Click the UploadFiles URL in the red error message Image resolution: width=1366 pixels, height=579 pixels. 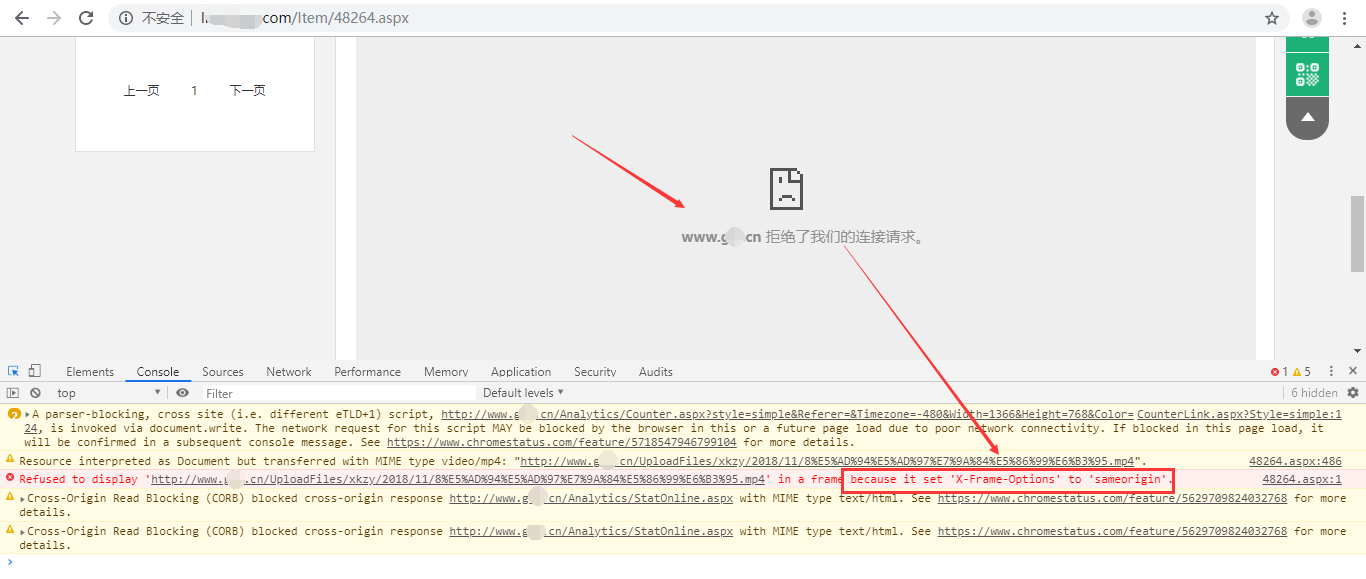(457, 480)
